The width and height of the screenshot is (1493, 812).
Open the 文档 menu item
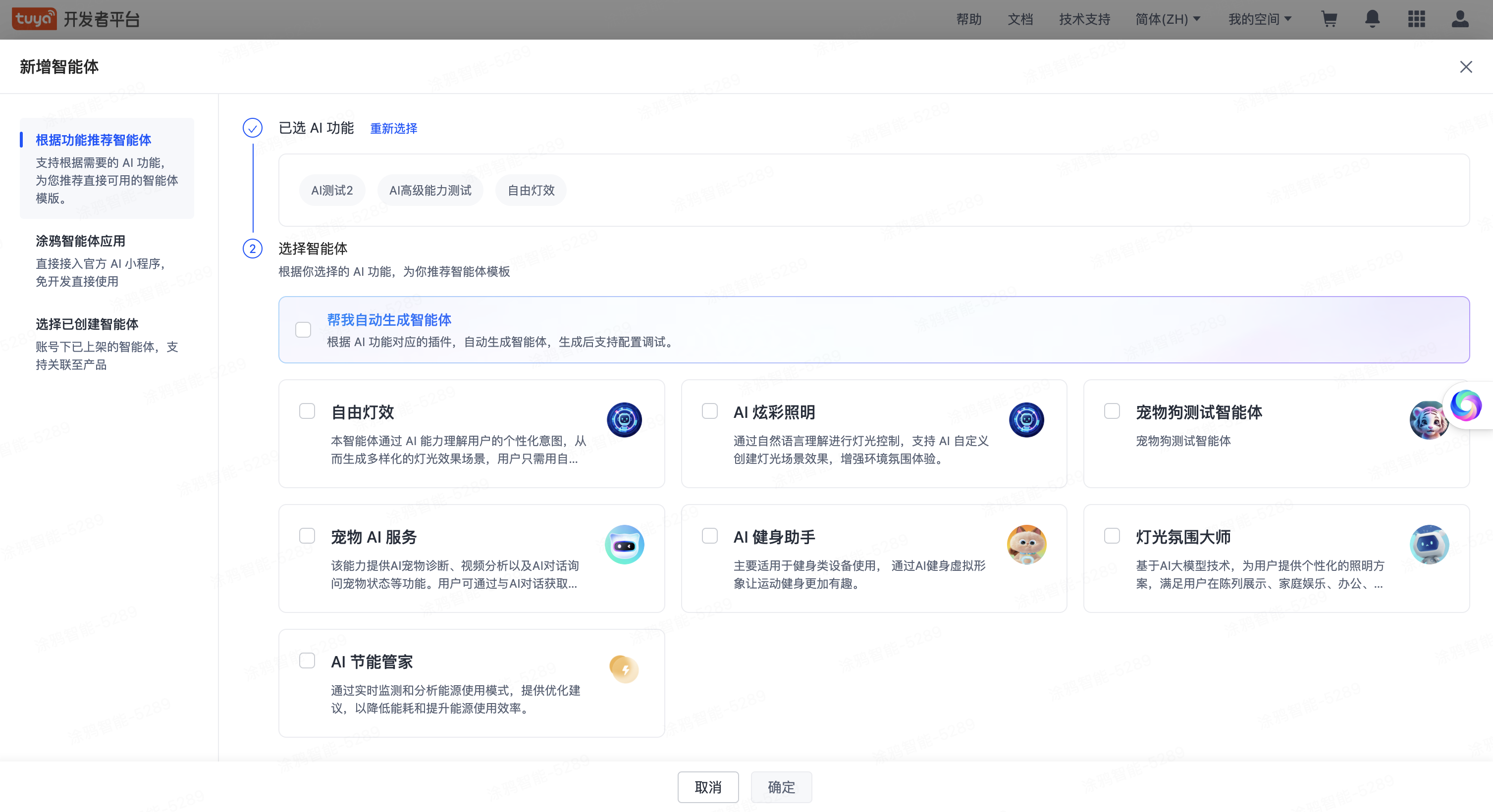pyautogui.click(x=1020, y=19)
